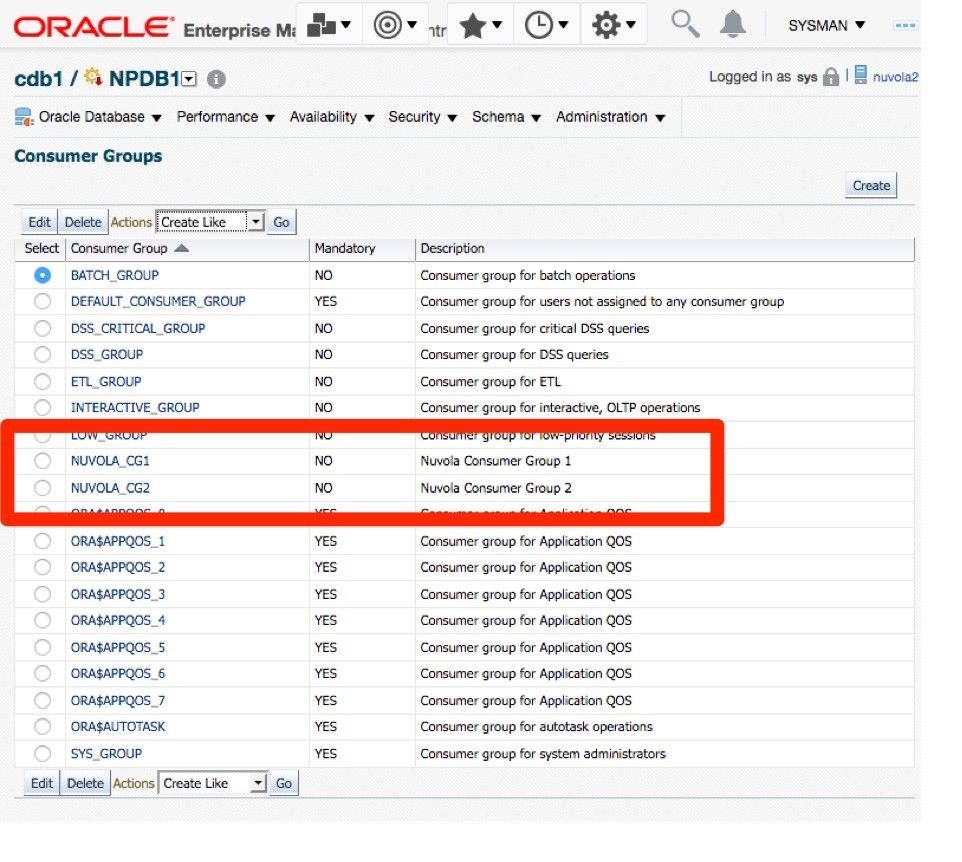The width and height of the screenshot is (962, 862).
Task: Click the lock icon next to sys
Action: (x=831, y=77)
